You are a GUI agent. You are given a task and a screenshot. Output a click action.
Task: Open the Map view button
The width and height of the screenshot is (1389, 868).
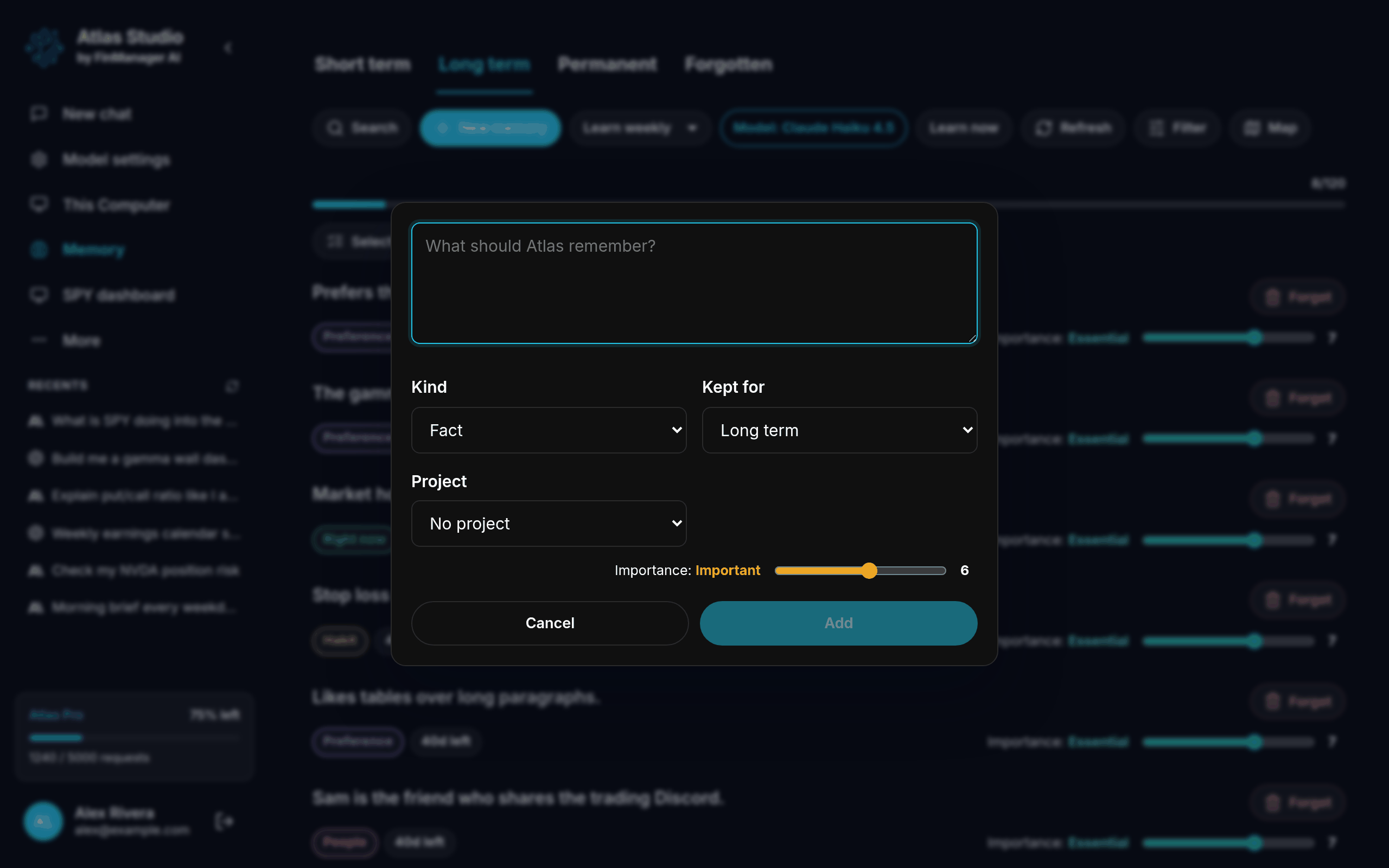point(1270,127)
